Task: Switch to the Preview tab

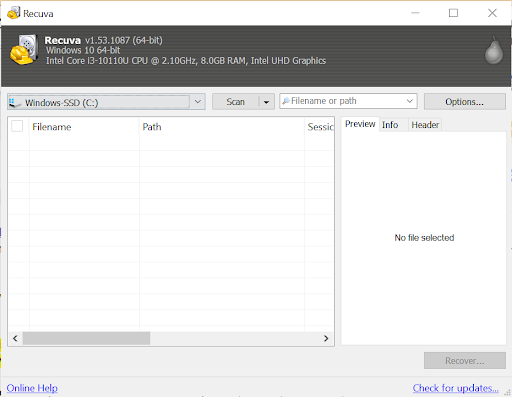Action: [x=360, y=124]
